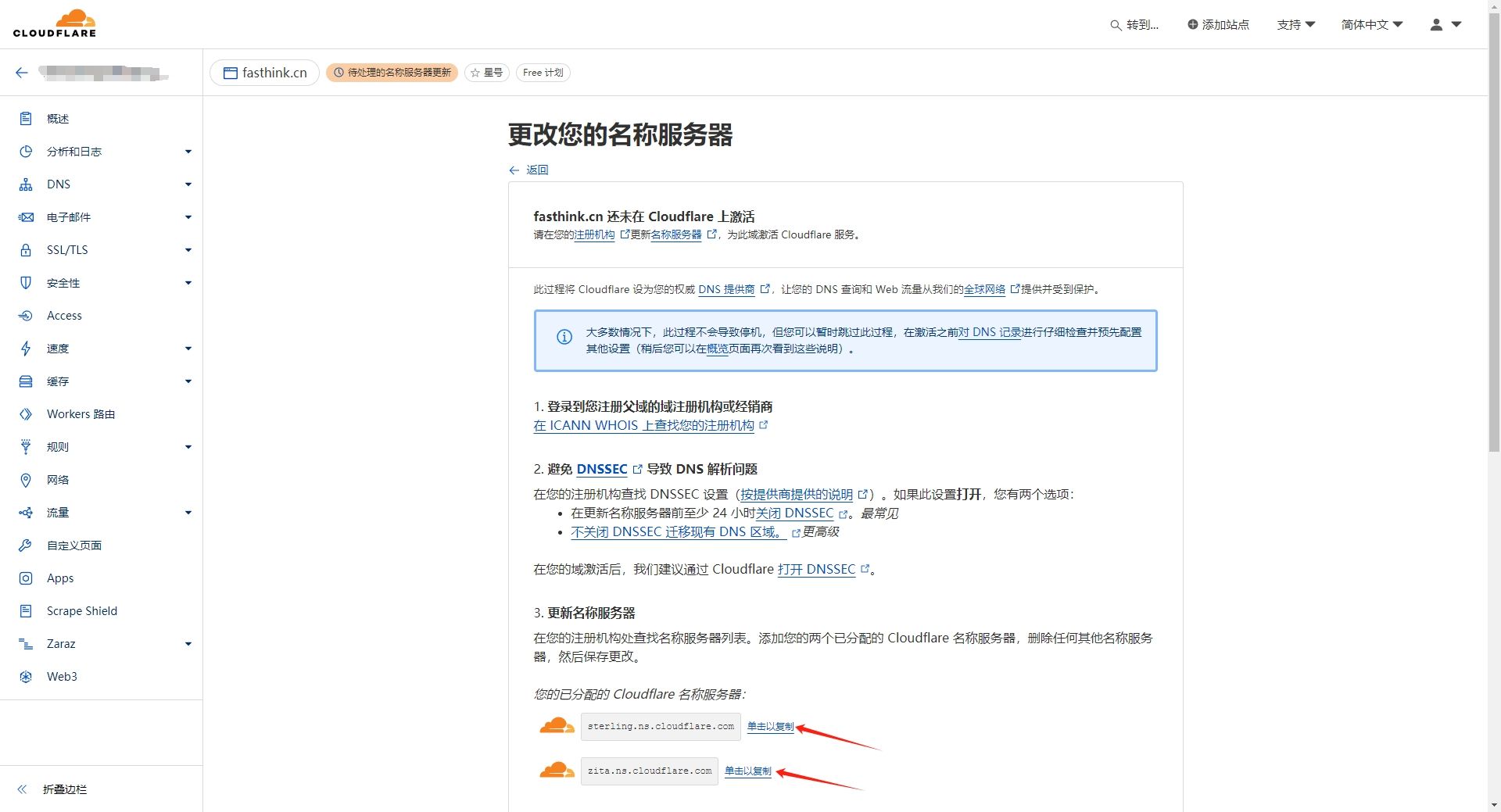Click the fasthink.cn domain button
Viewport: 1501px width, 812px height.
[x=264, y=73]
